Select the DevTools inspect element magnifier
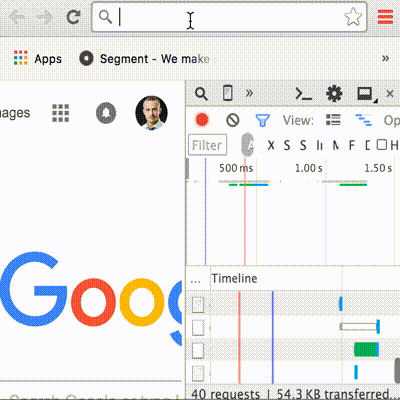The image size is (400, 400). [x=201, y=94]
